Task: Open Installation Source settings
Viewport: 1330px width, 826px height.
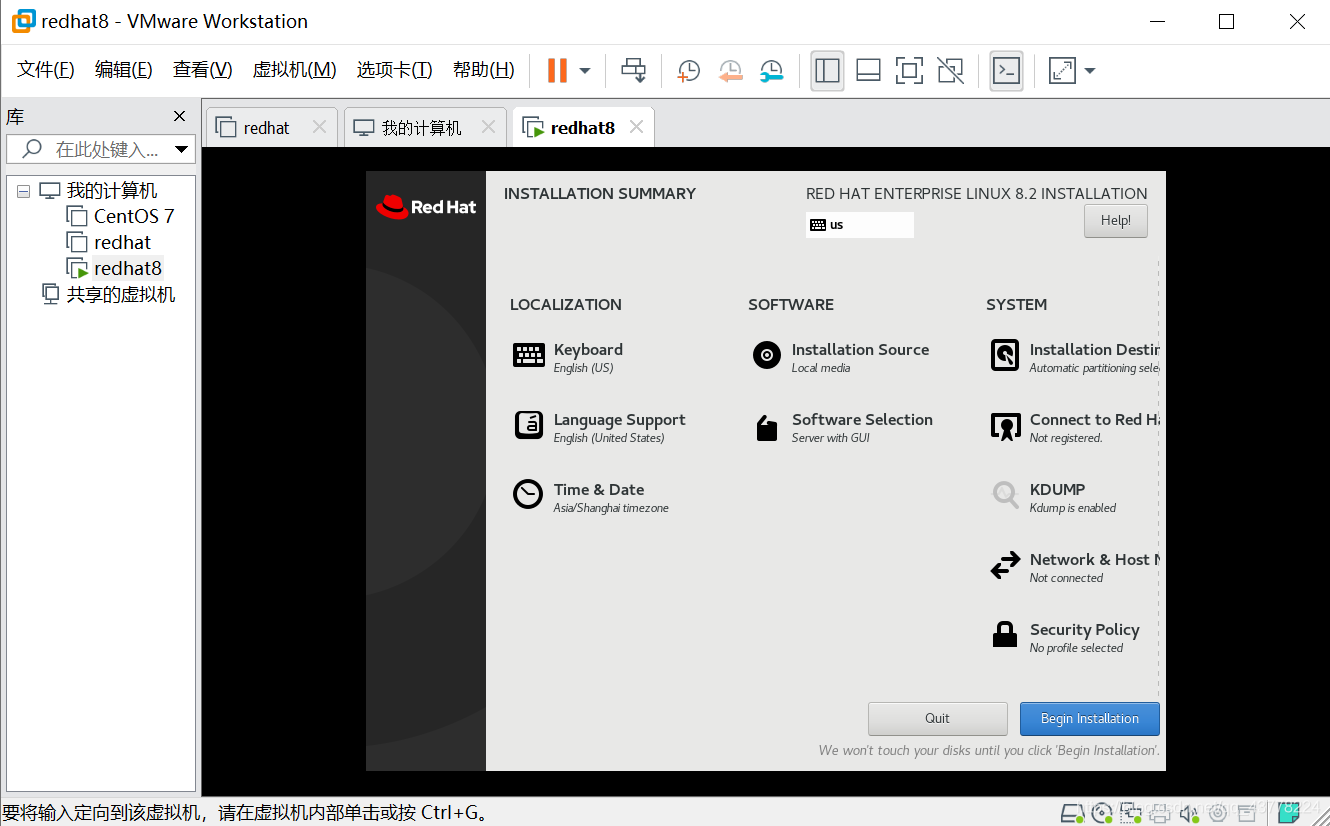Action: click(841, 357)
